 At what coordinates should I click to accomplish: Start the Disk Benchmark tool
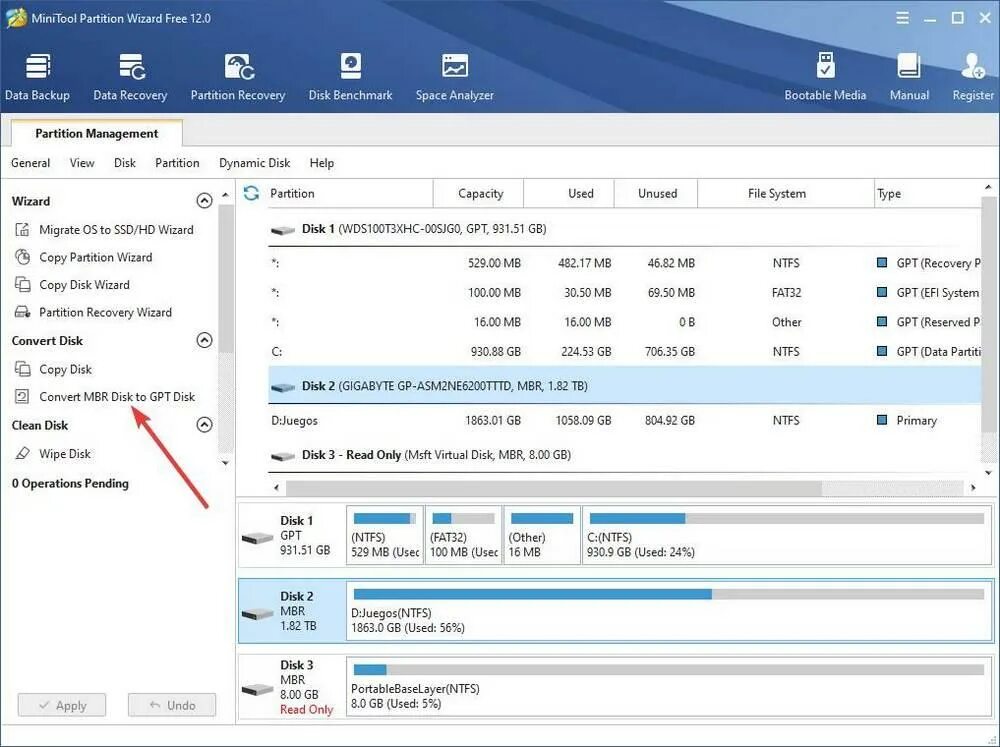350,77
